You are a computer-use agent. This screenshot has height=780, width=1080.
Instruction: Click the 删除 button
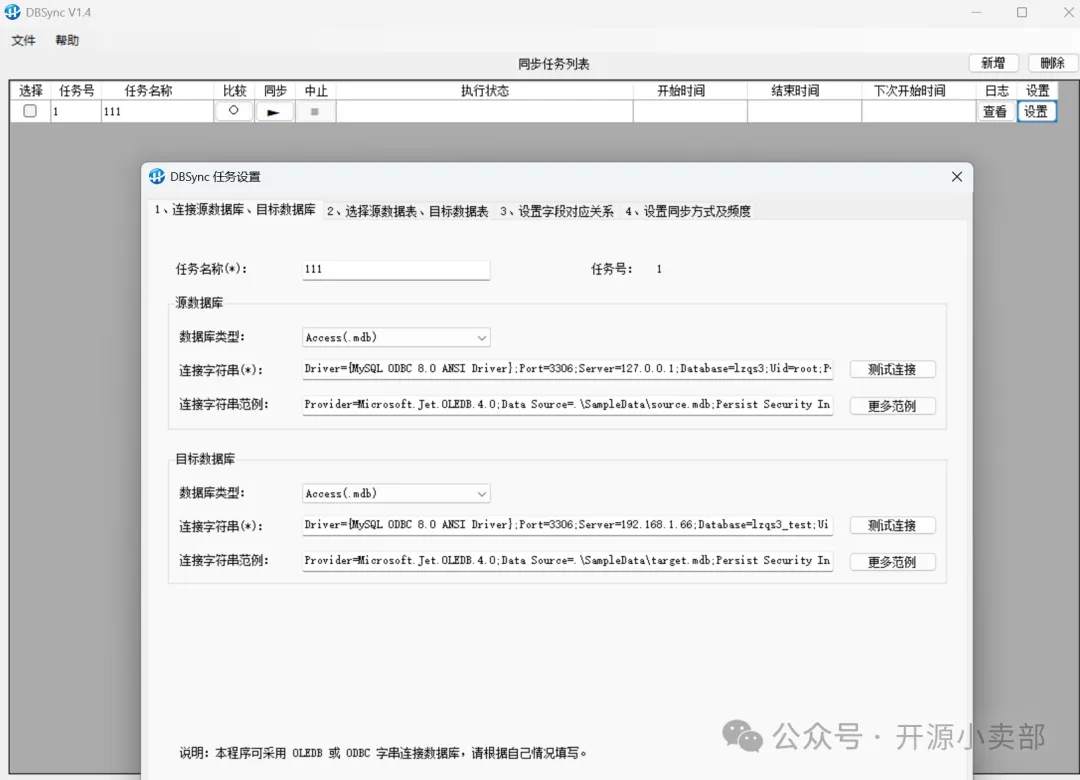[1052, 63]
